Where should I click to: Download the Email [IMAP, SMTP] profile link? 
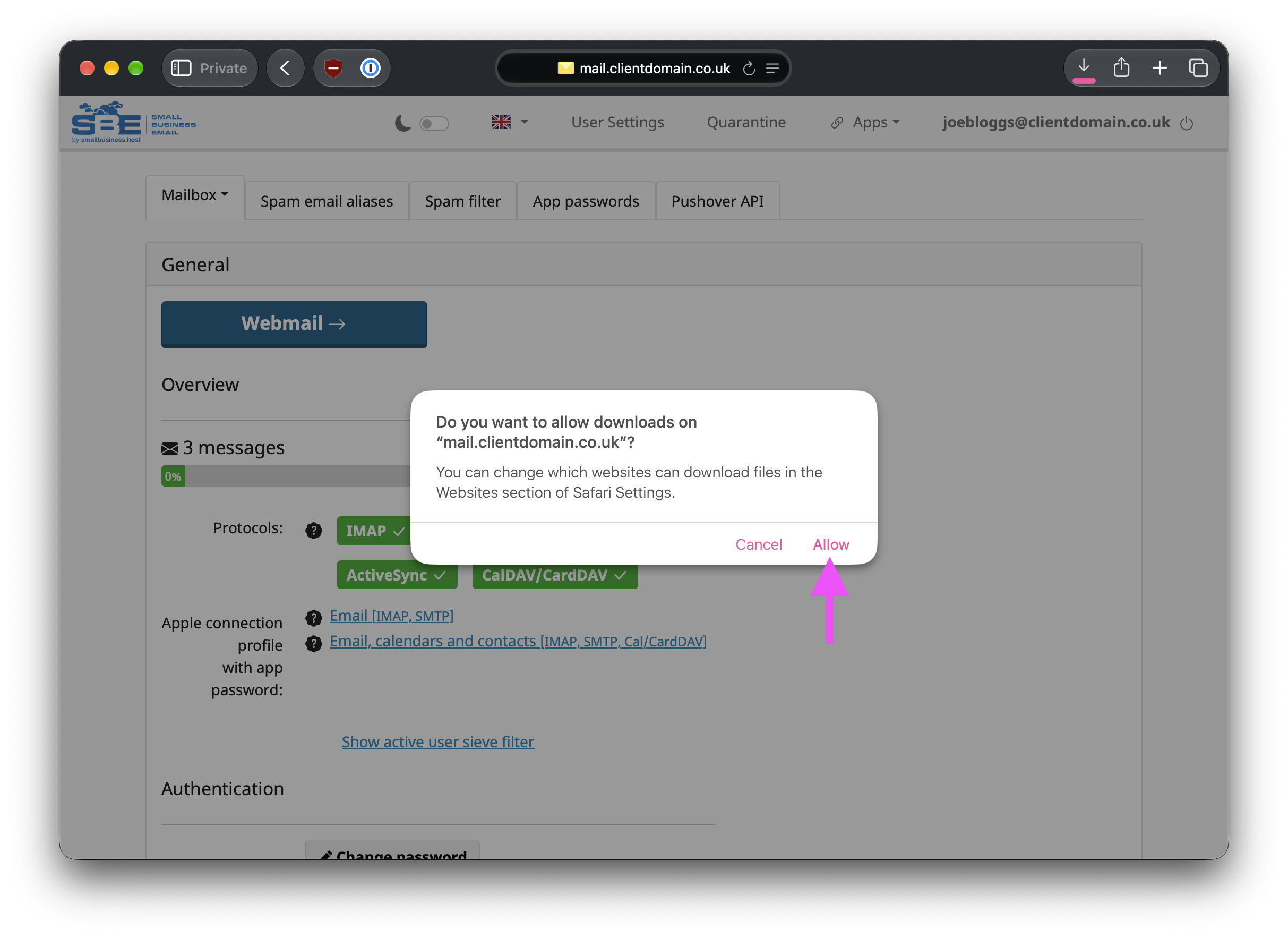point(391,616)
